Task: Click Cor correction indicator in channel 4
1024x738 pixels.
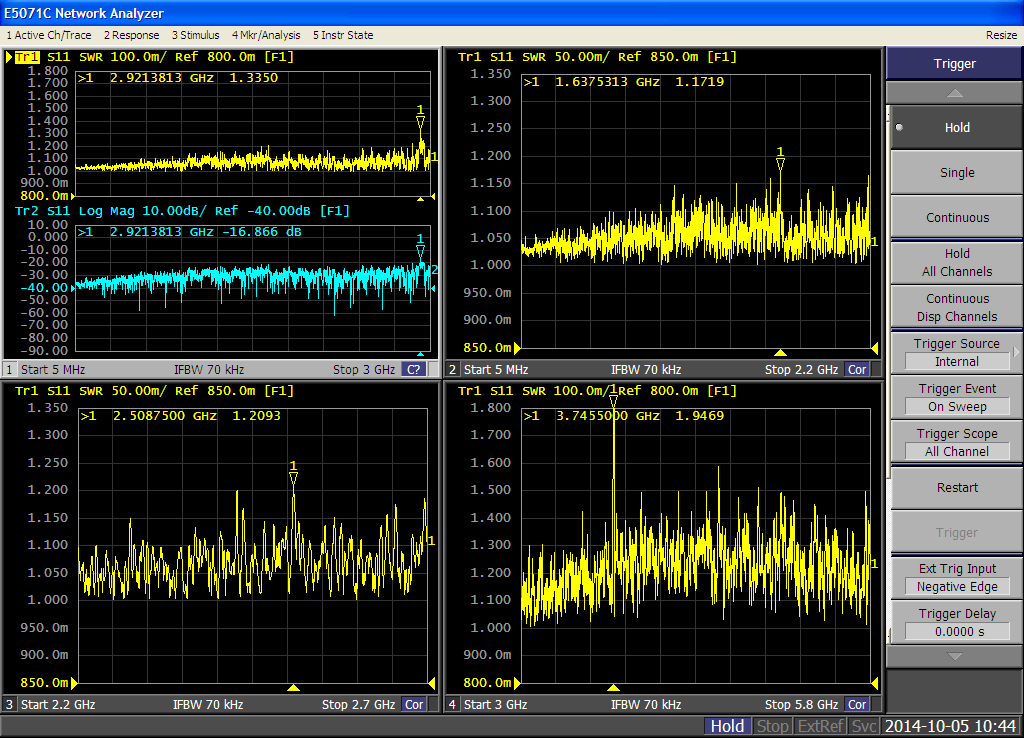Action: [x=857, y=705]
